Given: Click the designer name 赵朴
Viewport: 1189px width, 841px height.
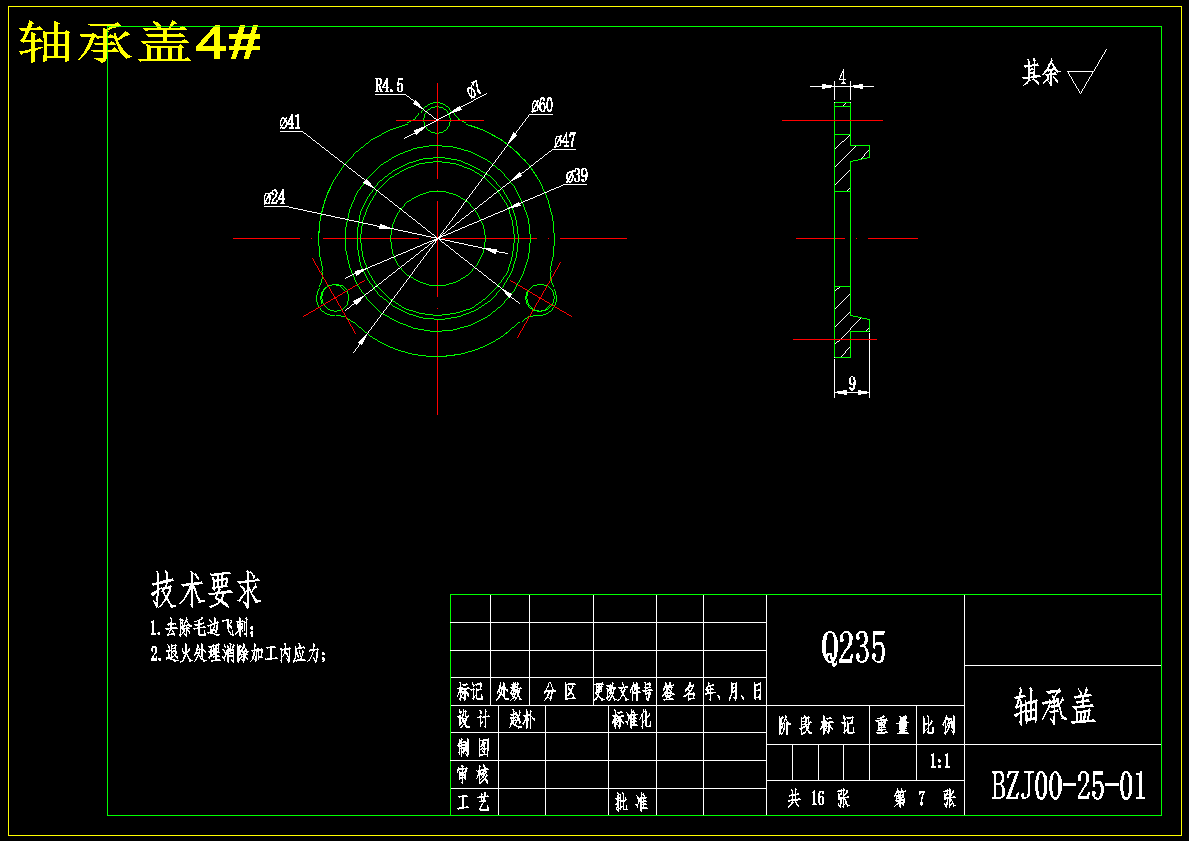Looking at the screenshot, I should 522,719.
